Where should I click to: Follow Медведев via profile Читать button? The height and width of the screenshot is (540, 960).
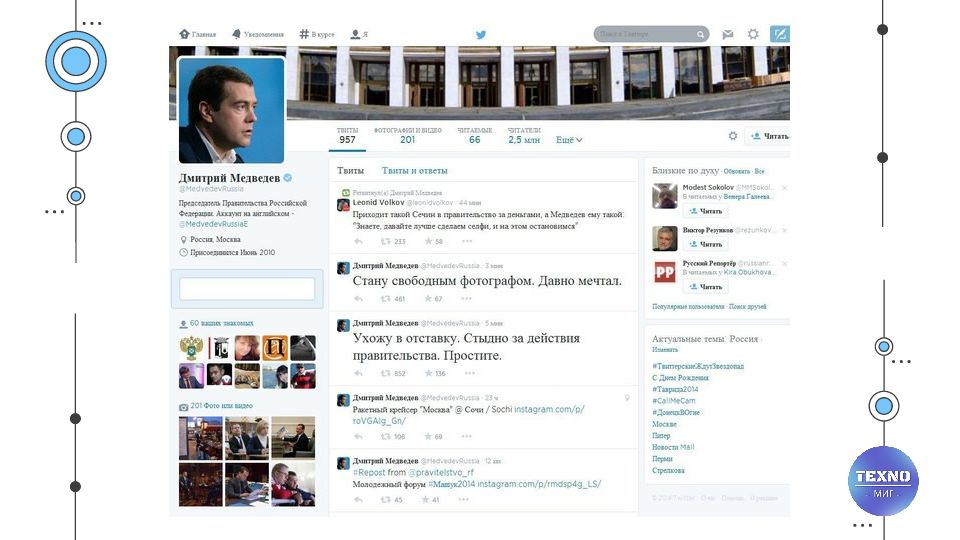[x=769, y=136]
